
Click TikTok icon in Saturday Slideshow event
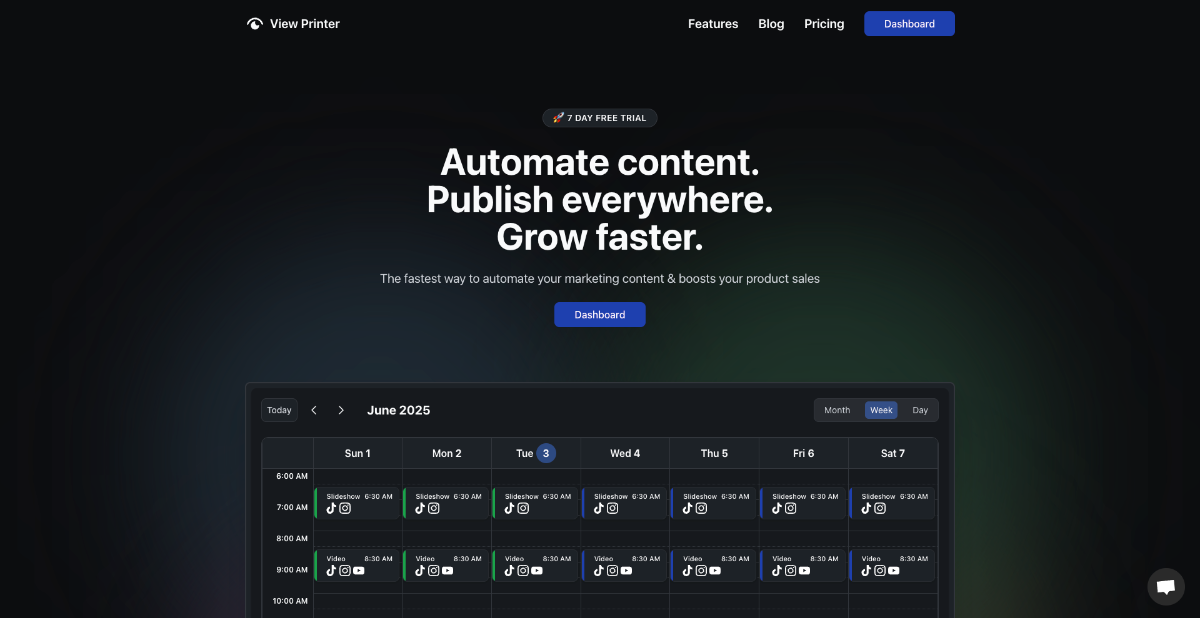point(867,508)
